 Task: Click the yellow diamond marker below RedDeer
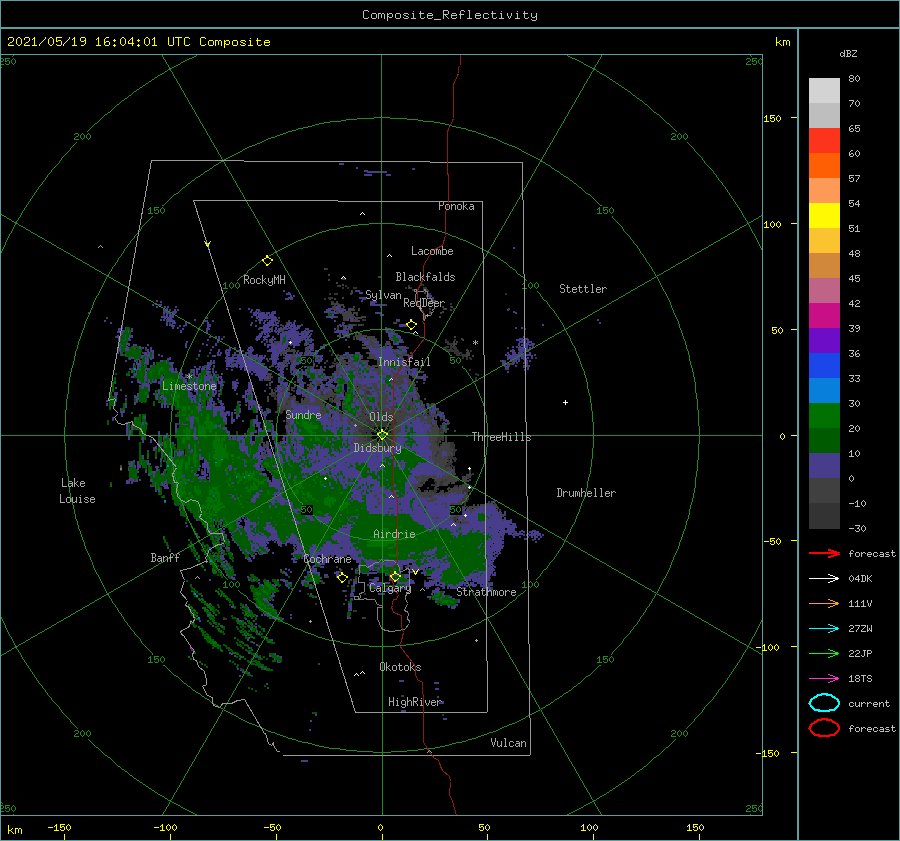click(x=412, y=325)
